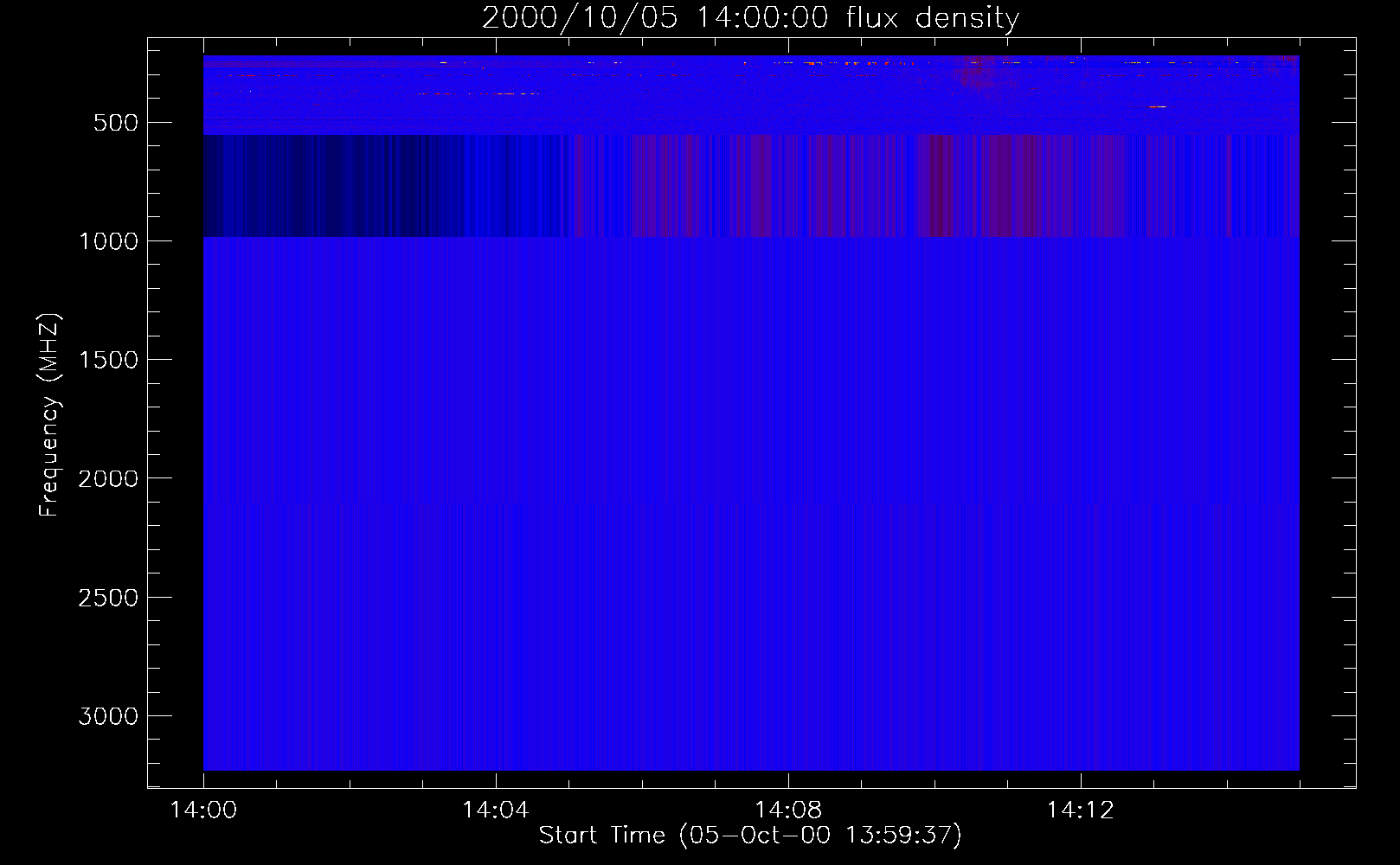Viewport: 1400px width, 865px height.
Task: Click the 'Start Time (05-Oct-00 13:59:37)' label
Action: (750, 836)
